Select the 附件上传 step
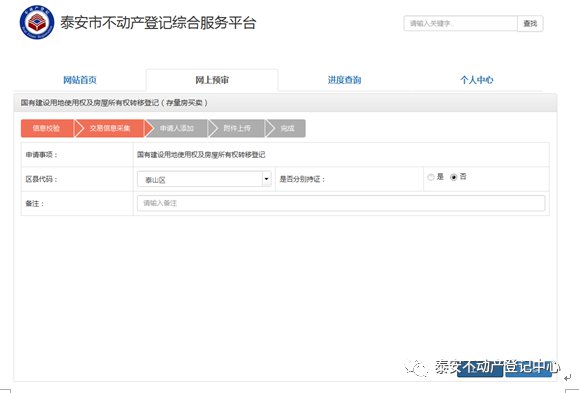 pyautogui.click(x=237, y=128)
